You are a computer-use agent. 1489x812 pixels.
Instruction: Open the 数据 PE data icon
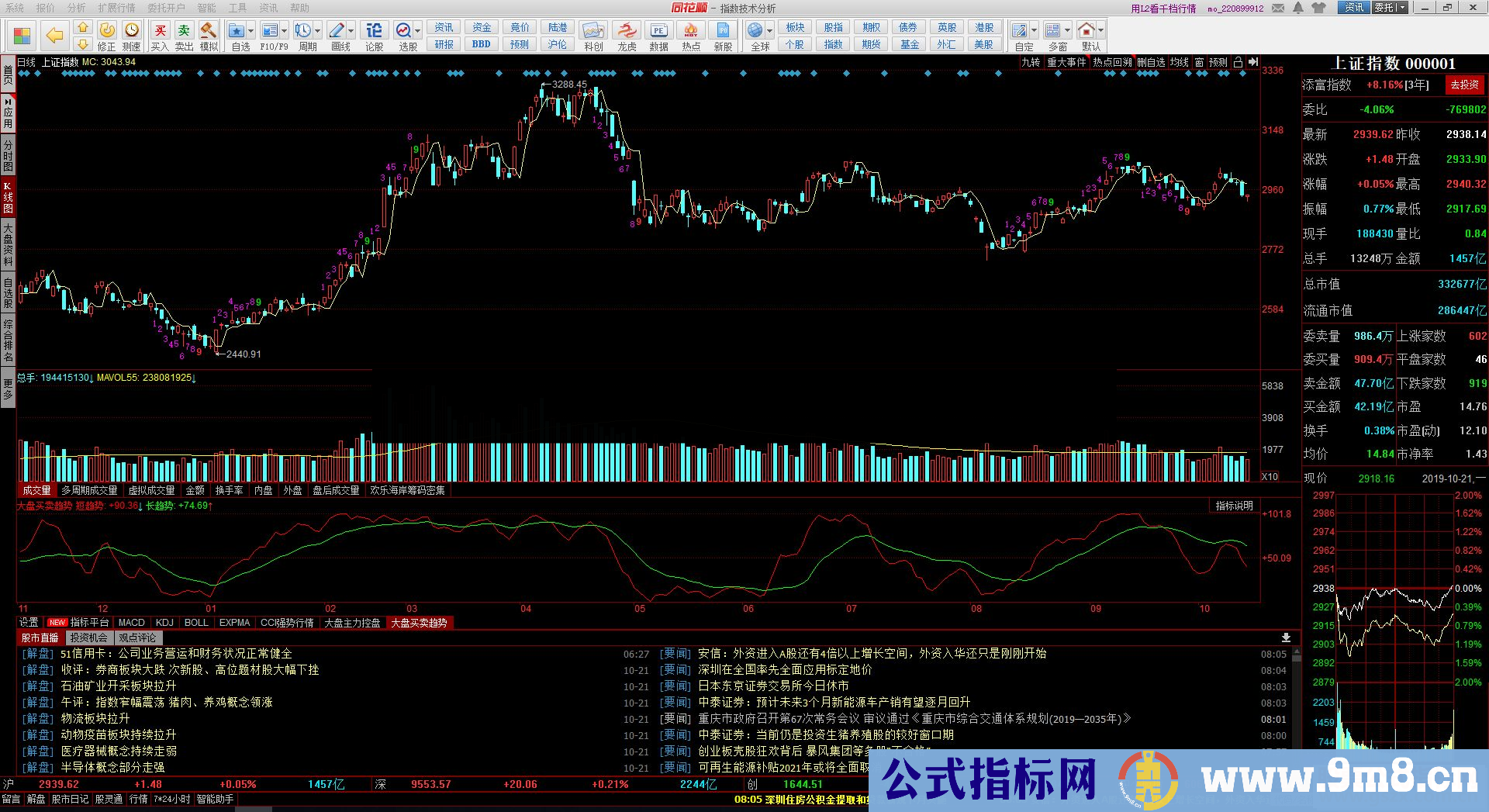(658, 30)
